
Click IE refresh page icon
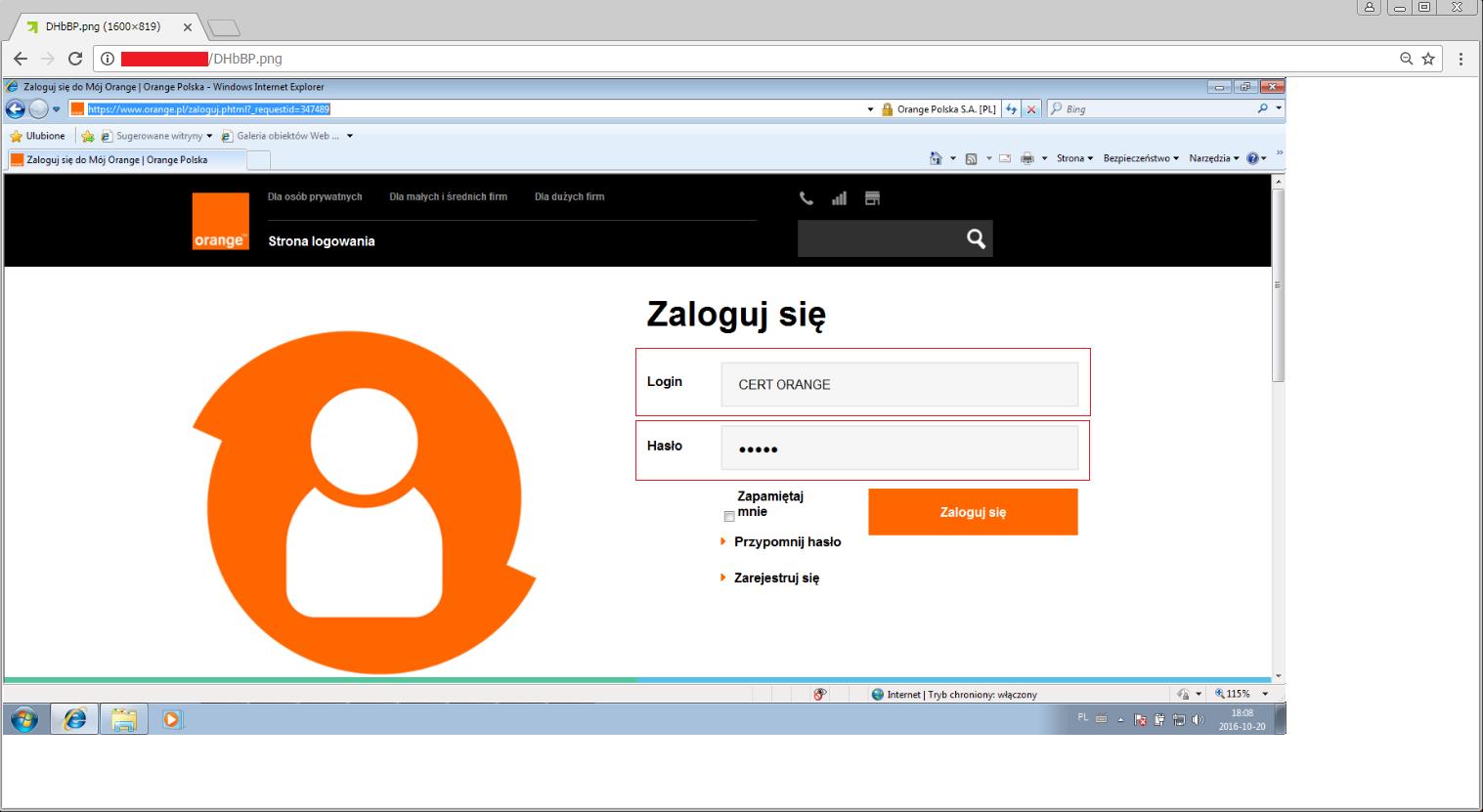(x=1012, y=109)
